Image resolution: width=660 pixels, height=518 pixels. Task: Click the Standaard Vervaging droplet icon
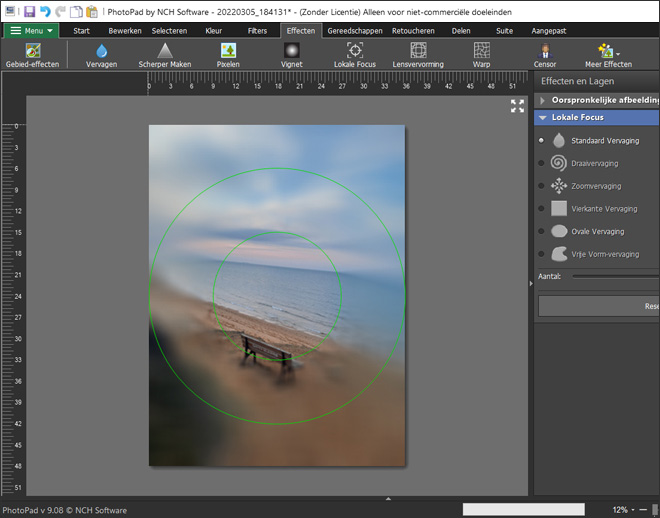pos(559,141)
